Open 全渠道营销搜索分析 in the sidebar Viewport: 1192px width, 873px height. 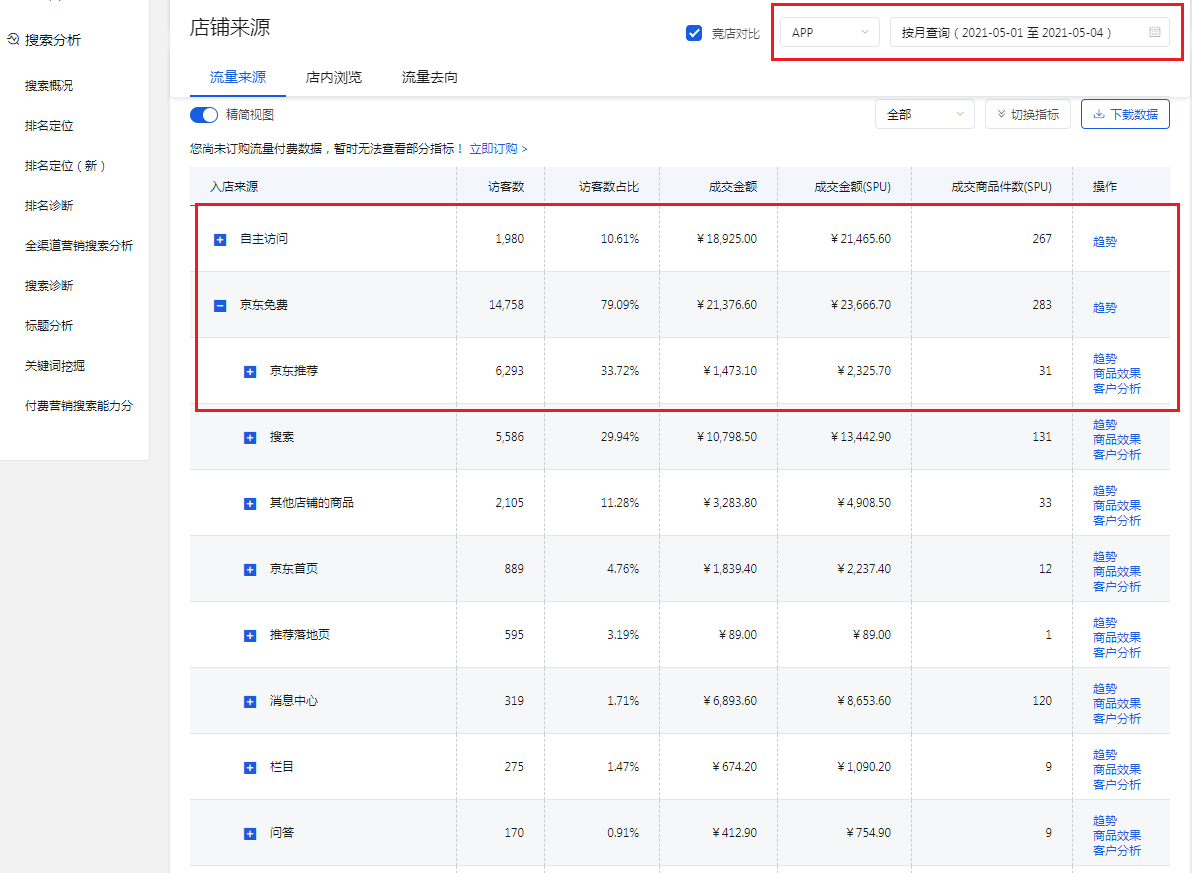click(78, 246)
